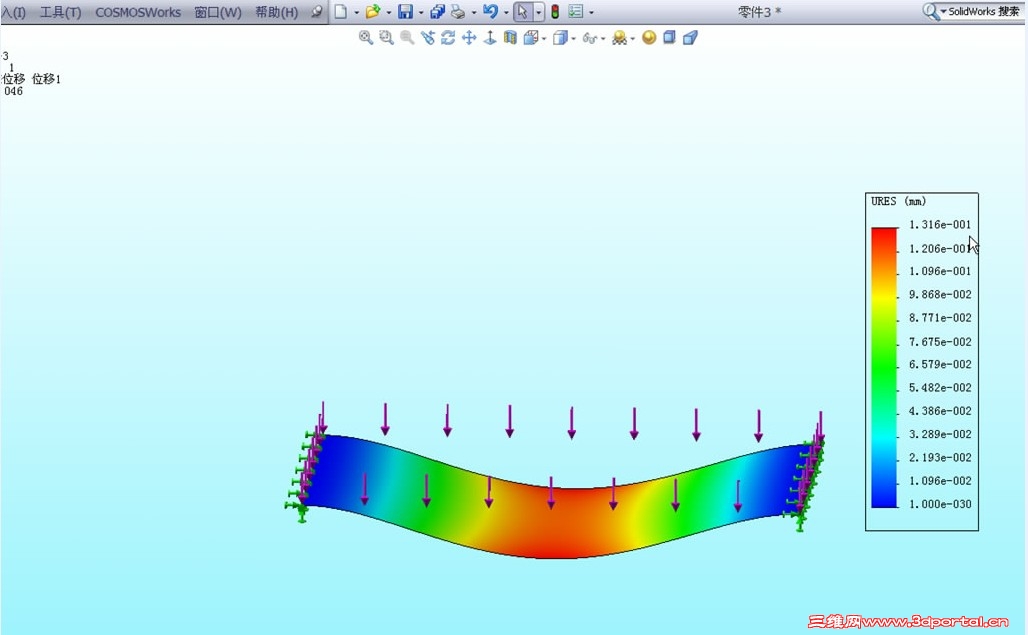
Task: Expand the SolidWorks search type dropdown arrow
Action: coord(943,11)
